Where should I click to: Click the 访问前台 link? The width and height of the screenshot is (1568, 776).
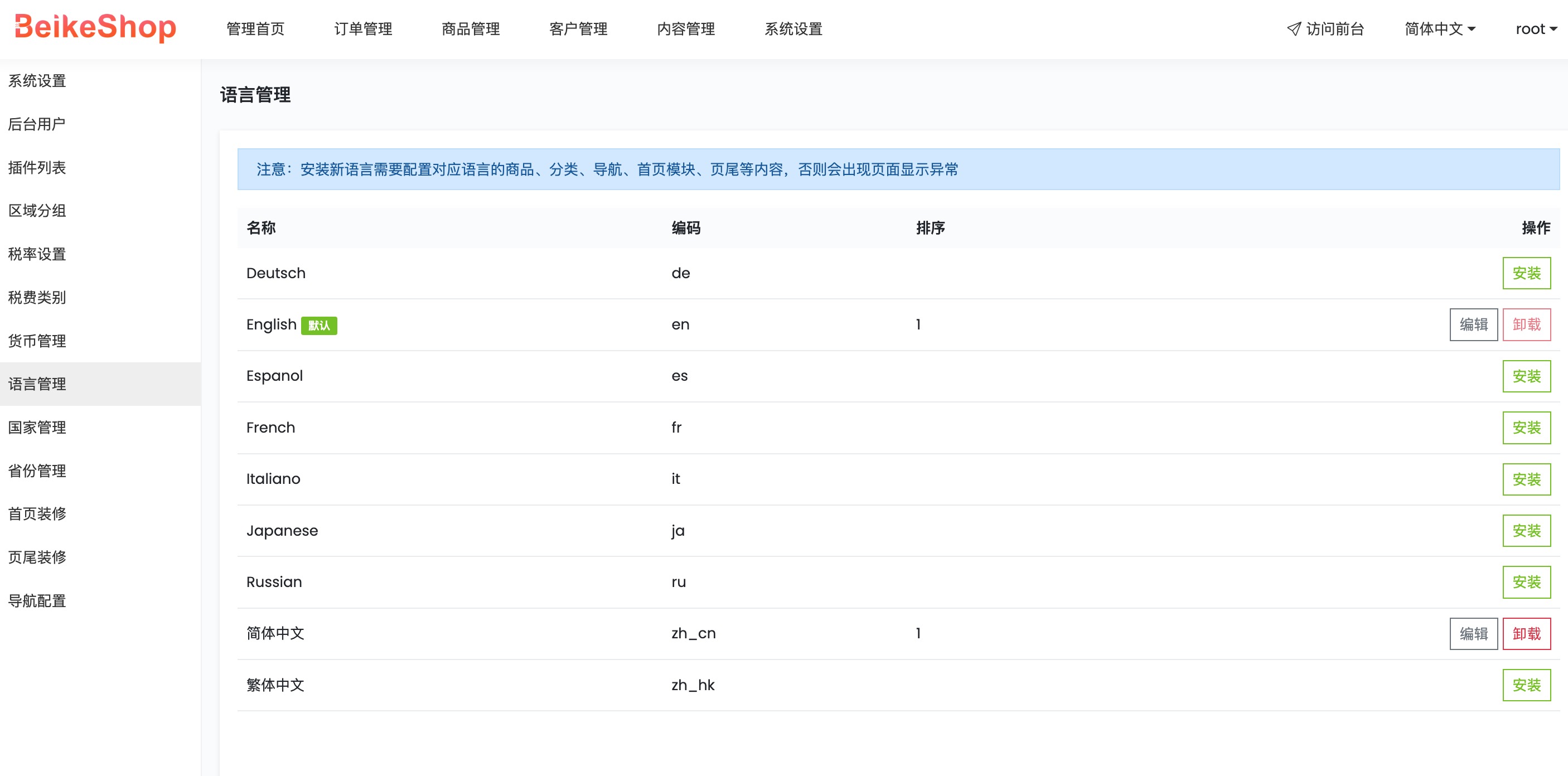tap(1325, 28)
